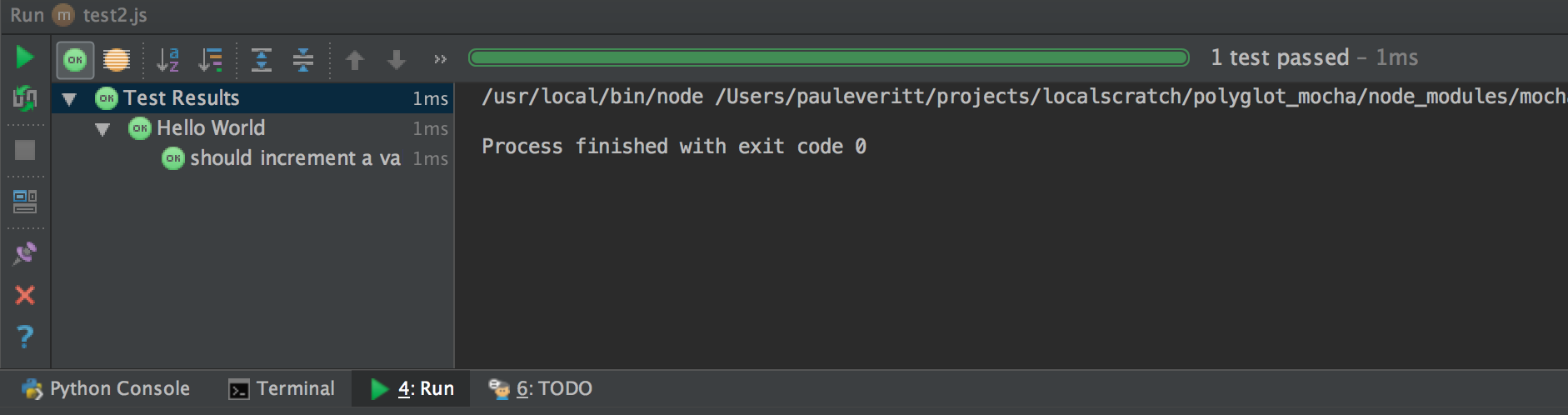Screen dimensions: 1568x415
Task: Expand all test nodes
Action: (262, 60)
